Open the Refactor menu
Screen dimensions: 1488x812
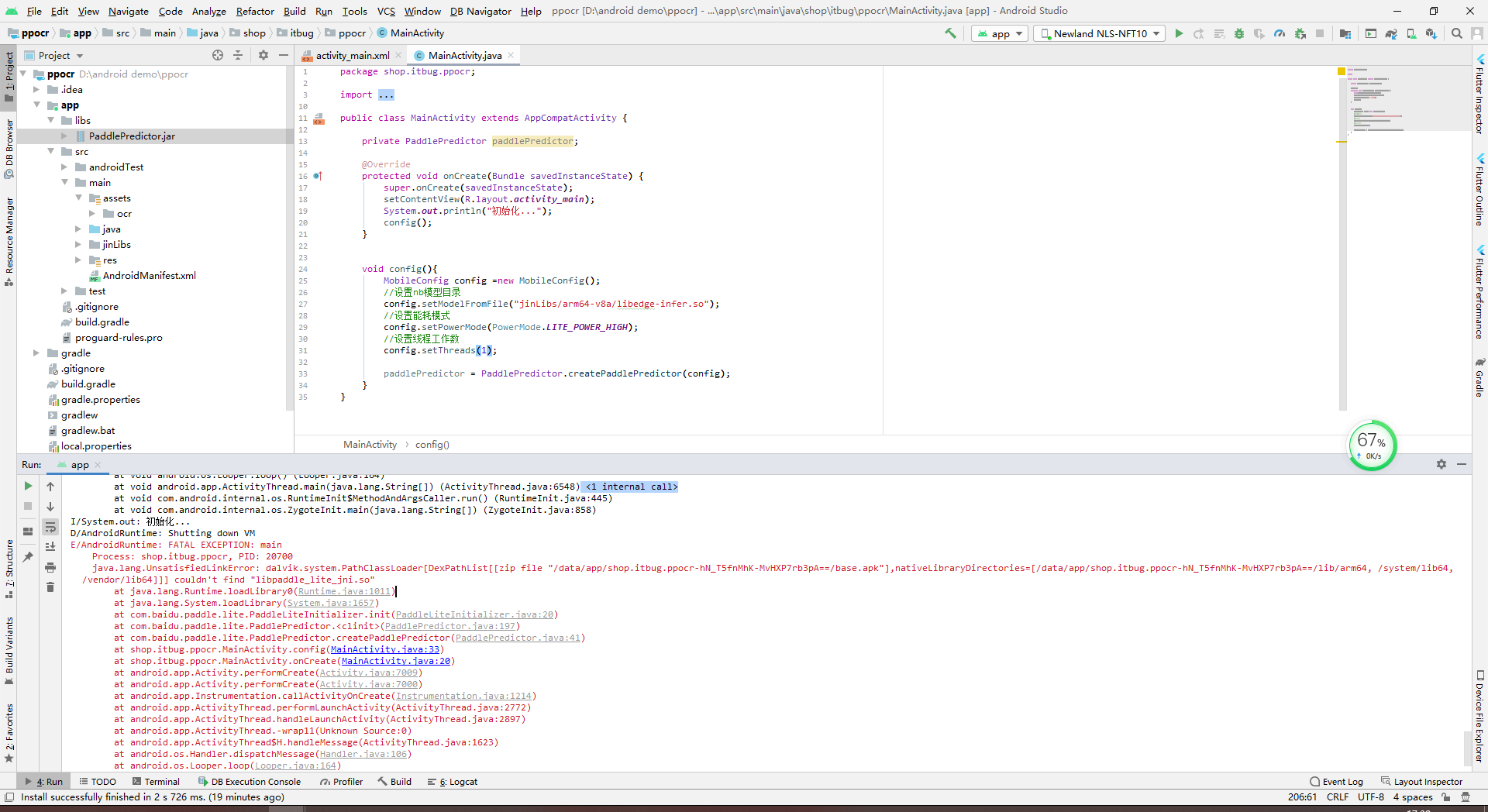[255, 11]
